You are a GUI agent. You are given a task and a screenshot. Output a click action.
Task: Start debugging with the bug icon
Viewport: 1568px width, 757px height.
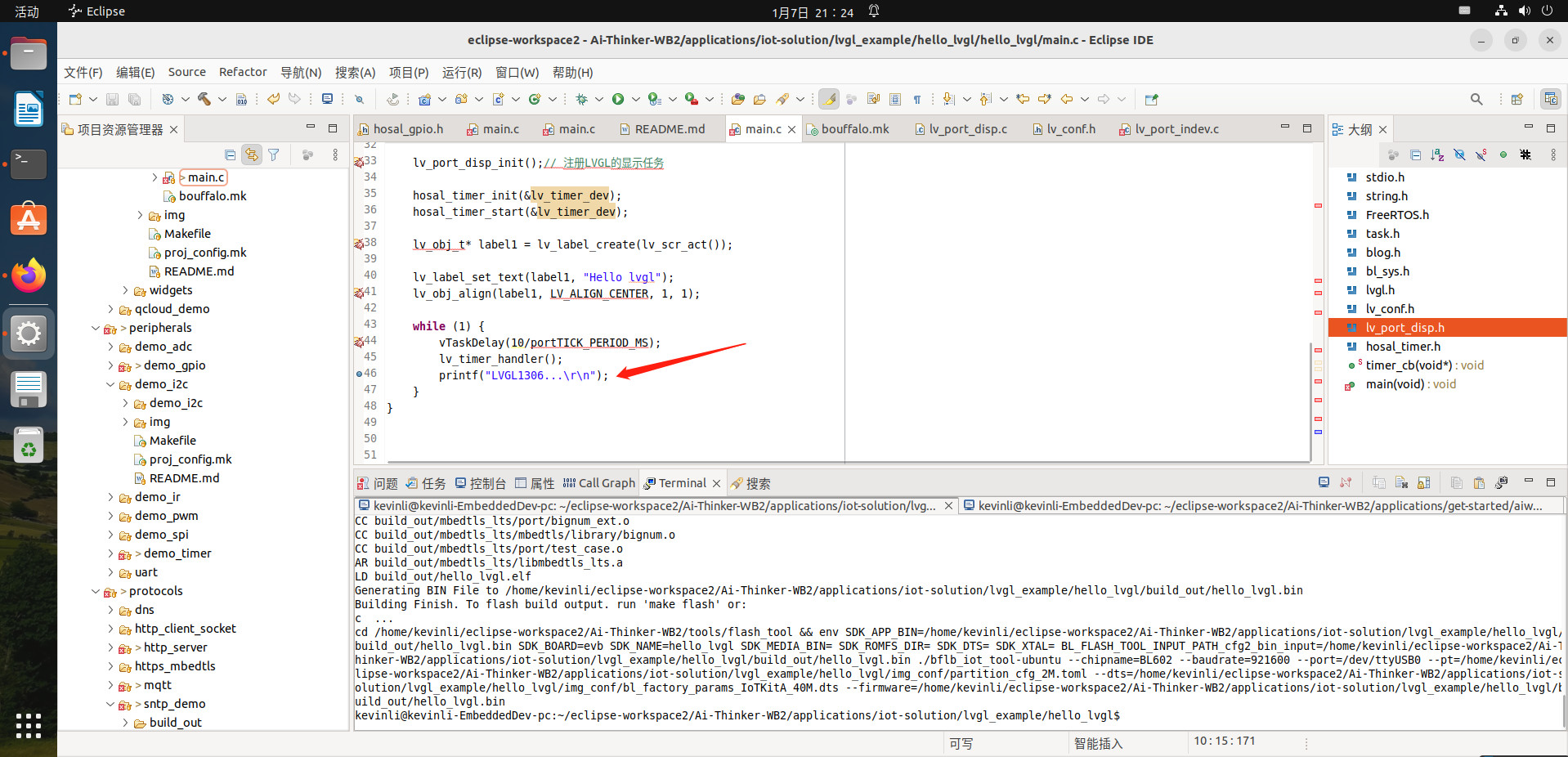pos(581,99)
